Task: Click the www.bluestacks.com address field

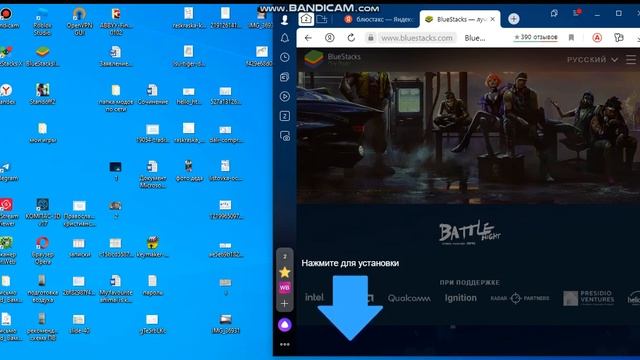Action: [417, 38]
